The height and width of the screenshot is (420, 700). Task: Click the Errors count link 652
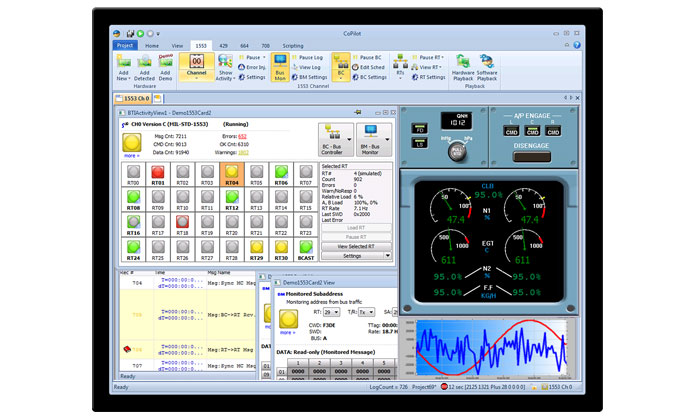point(242,137)
